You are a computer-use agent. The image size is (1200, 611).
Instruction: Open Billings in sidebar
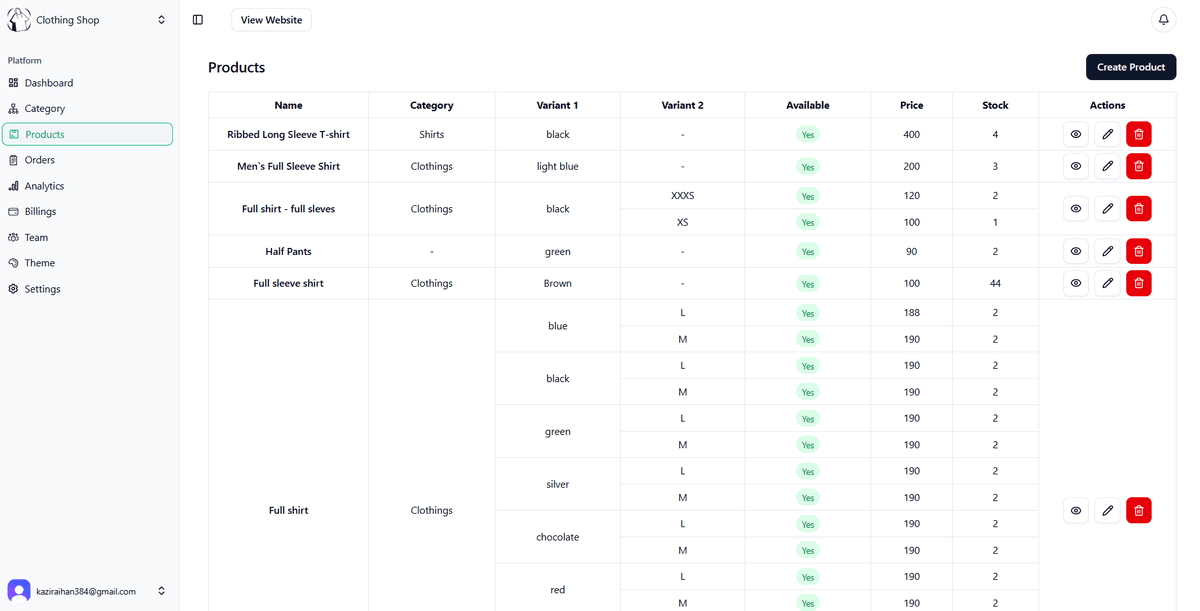[88, 212]
